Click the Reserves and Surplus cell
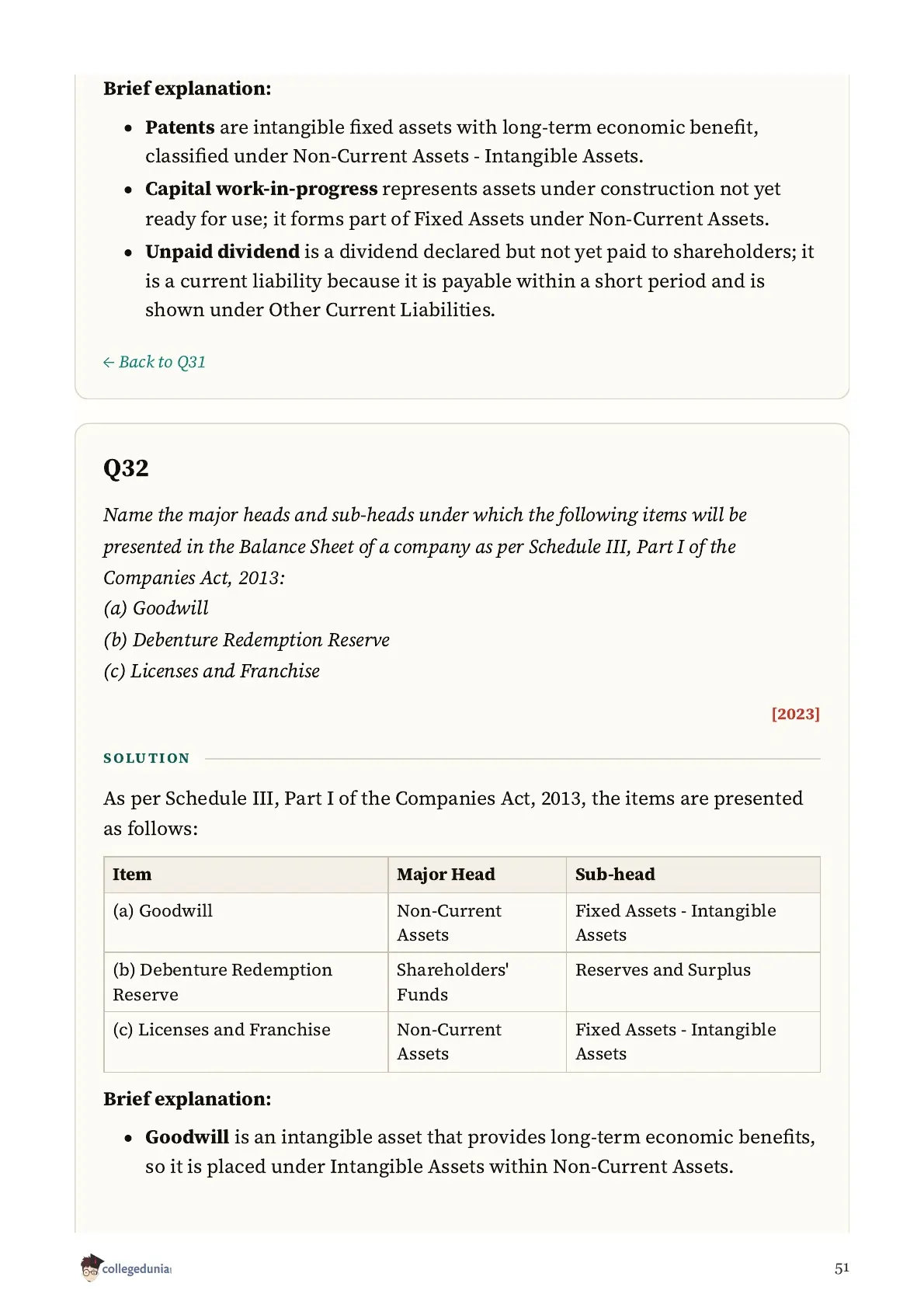924x1308 pixels. click(x=693, y=982)
